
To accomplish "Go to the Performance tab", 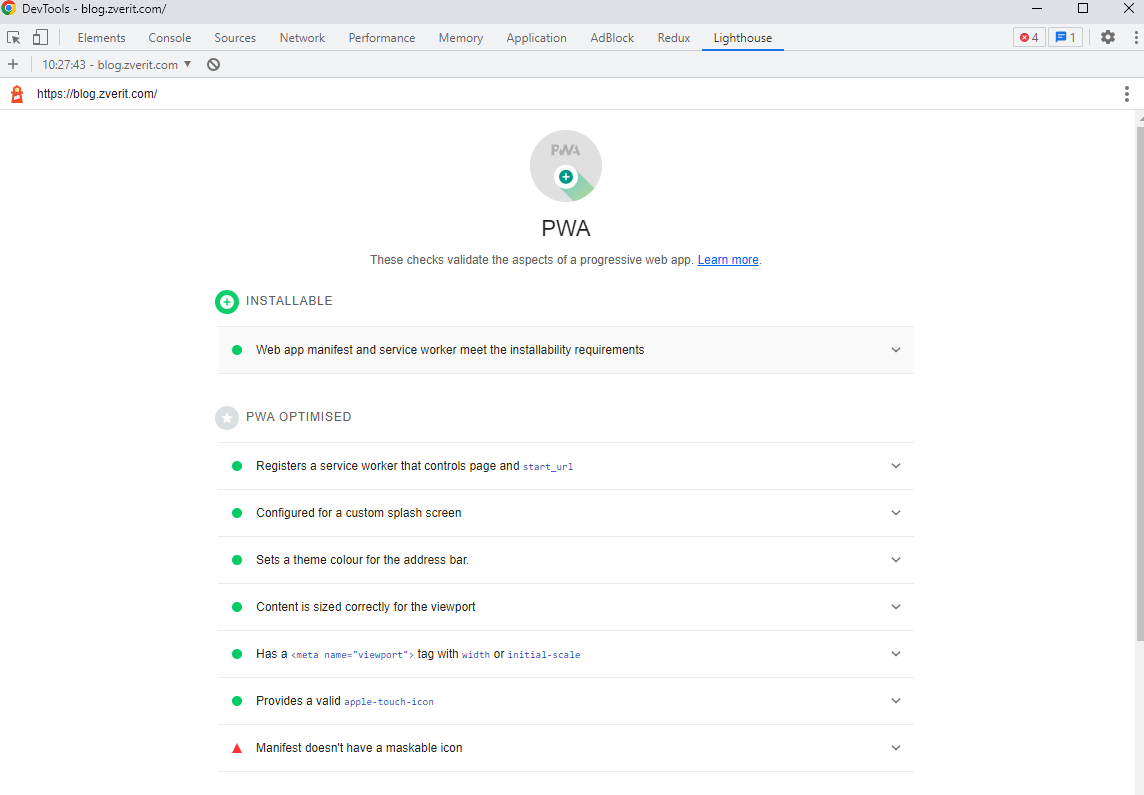I will [x=382, y=38].
